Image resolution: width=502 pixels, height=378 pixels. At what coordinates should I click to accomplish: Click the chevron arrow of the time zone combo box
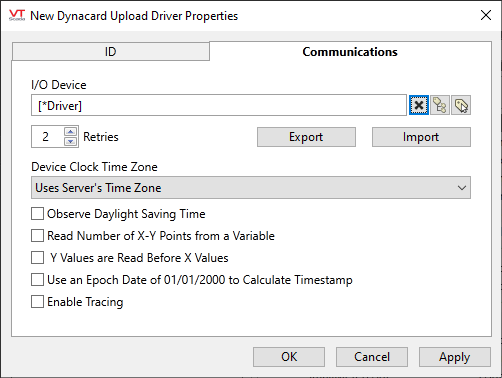click(x=462, y=188)
